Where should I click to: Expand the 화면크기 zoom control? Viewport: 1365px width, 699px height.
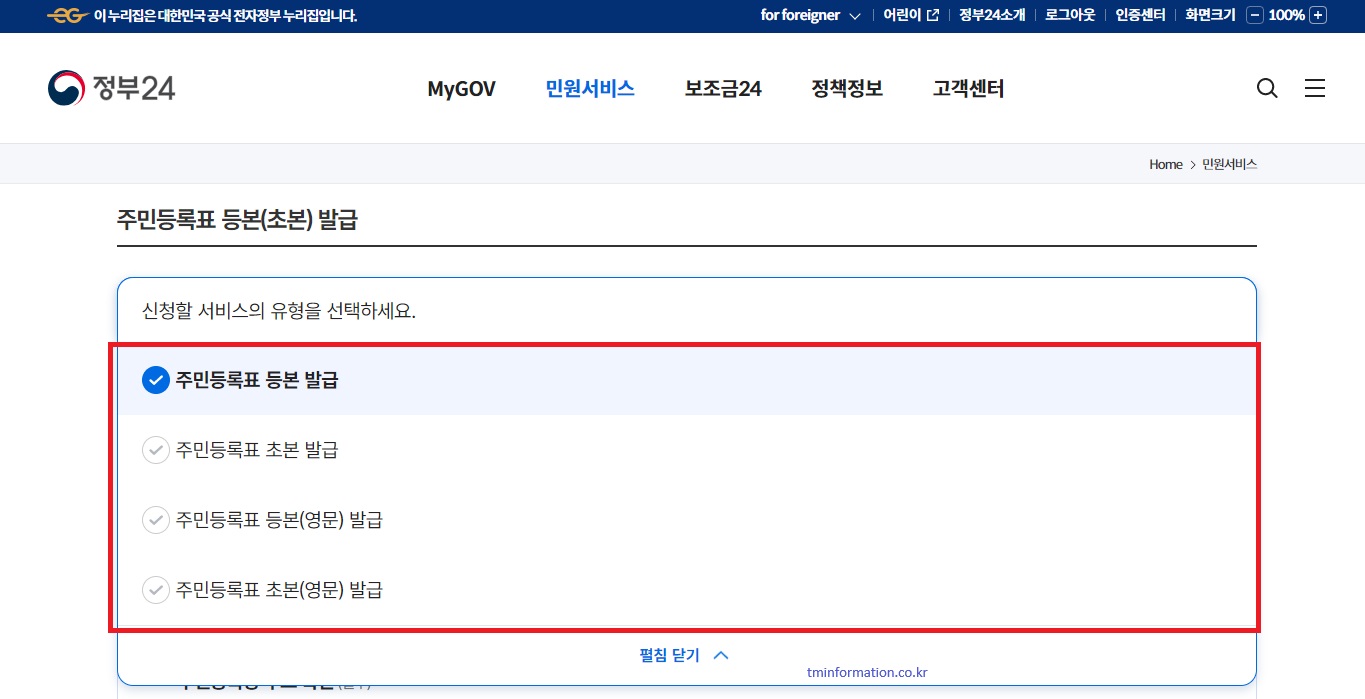click(x=1208, y=15)
